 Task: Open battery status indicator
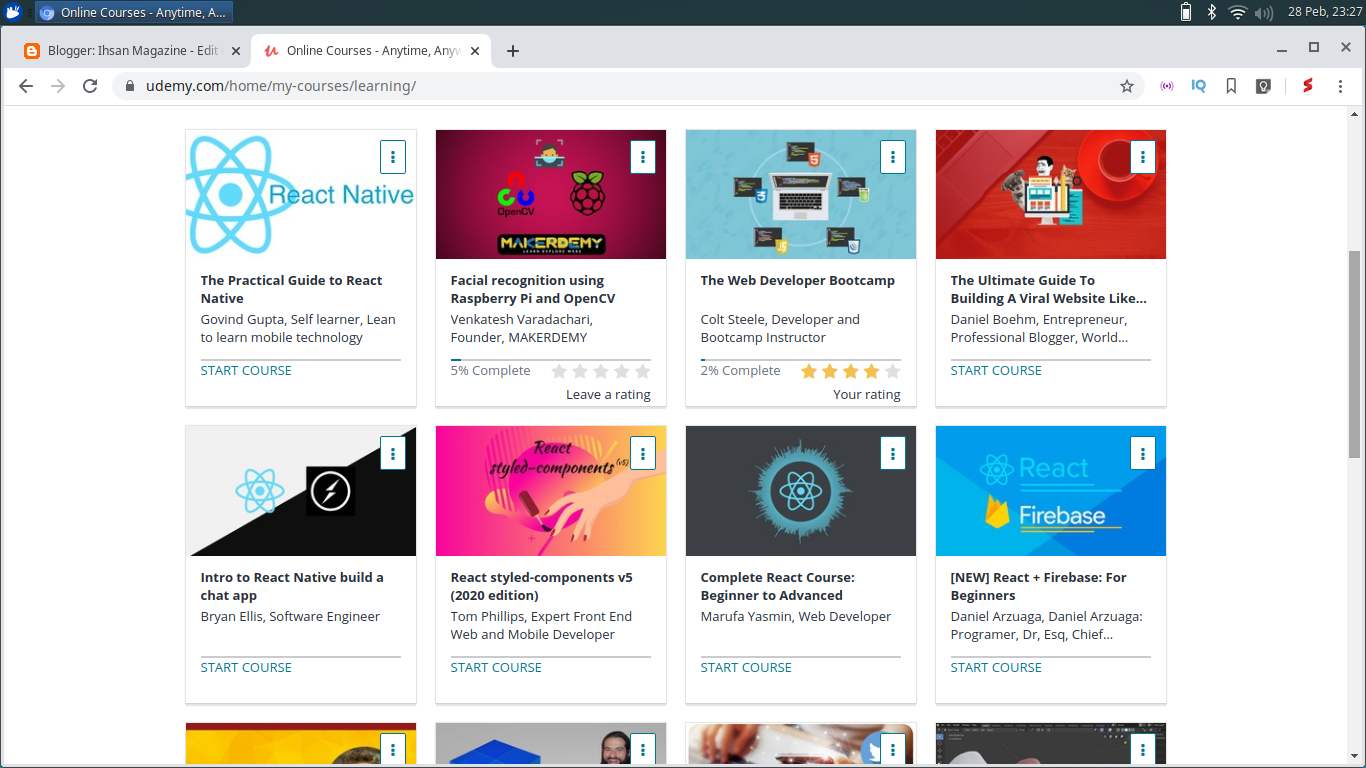[1186, 12]
